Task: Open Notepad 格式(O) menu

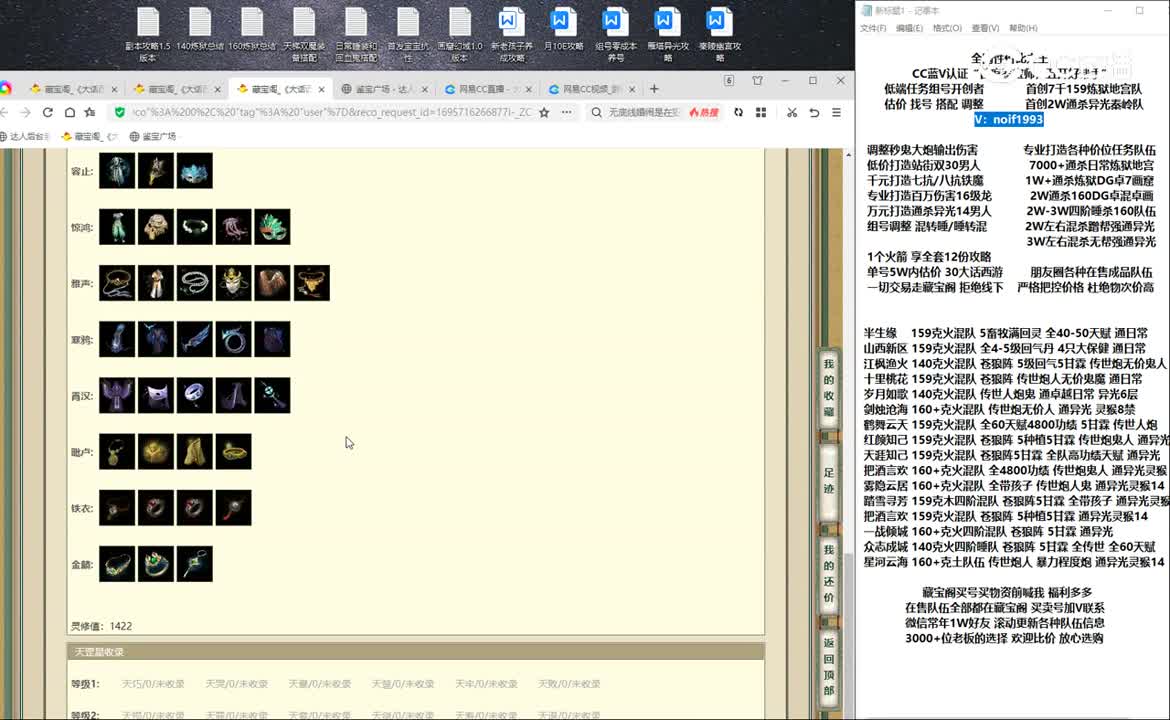Action: click(947, 28)
